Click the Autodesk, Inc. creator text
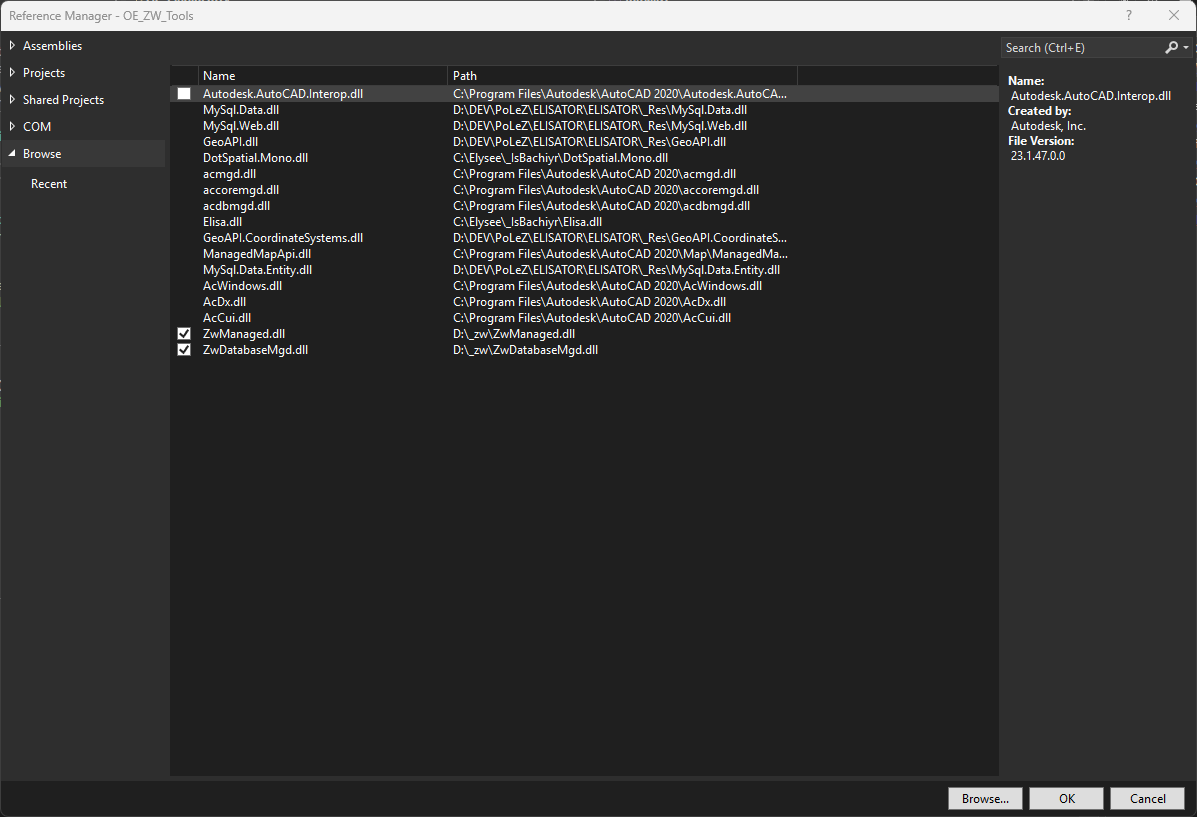Viewport: 1197px width, 817px height. click(x=1048, y=126)
